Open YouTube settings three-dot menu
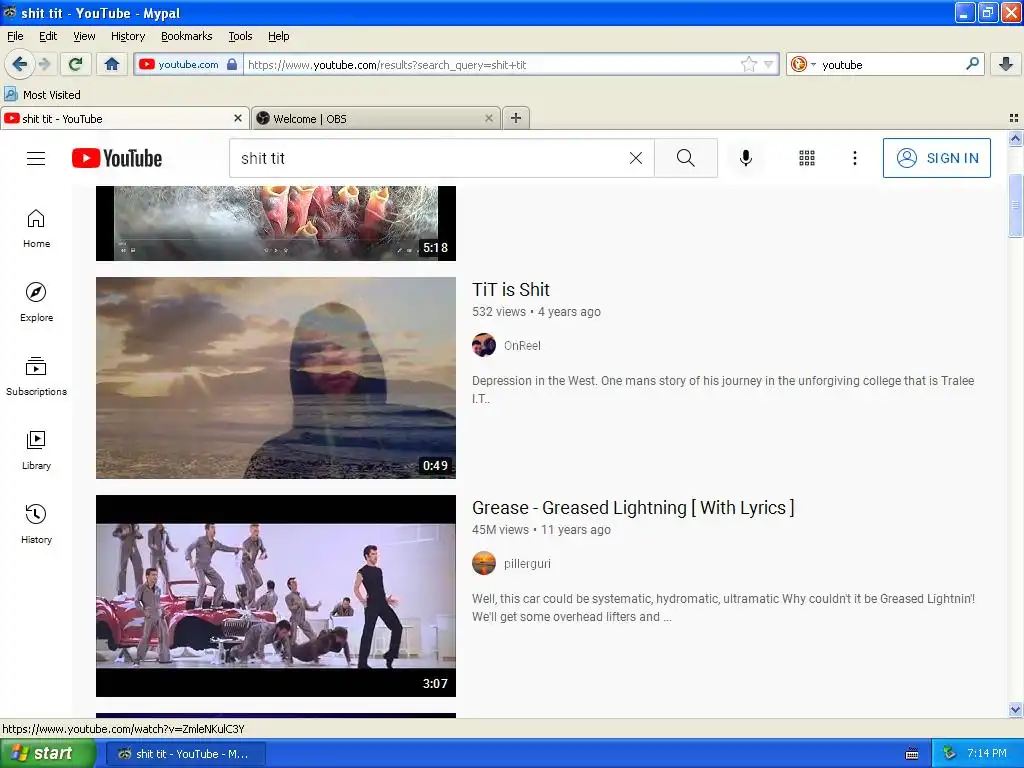 pos(854,158)
